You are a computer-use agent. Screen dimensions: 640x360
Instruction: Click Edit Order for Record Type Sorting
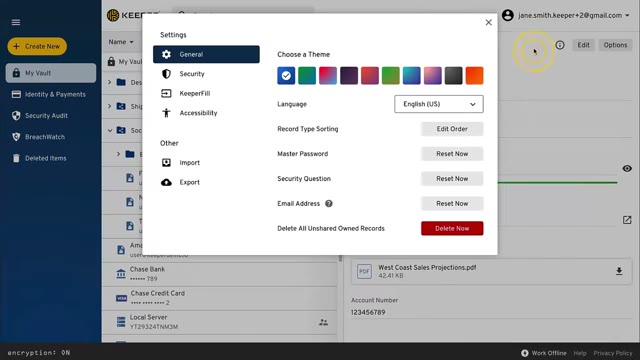[x=452, y=129]
